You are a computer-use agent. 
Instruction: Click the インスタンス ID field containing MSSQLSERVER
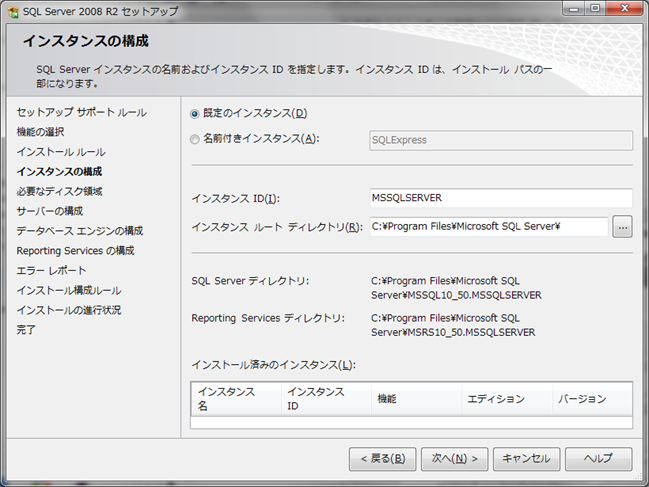pyautogui.click(x=501, y=198)
